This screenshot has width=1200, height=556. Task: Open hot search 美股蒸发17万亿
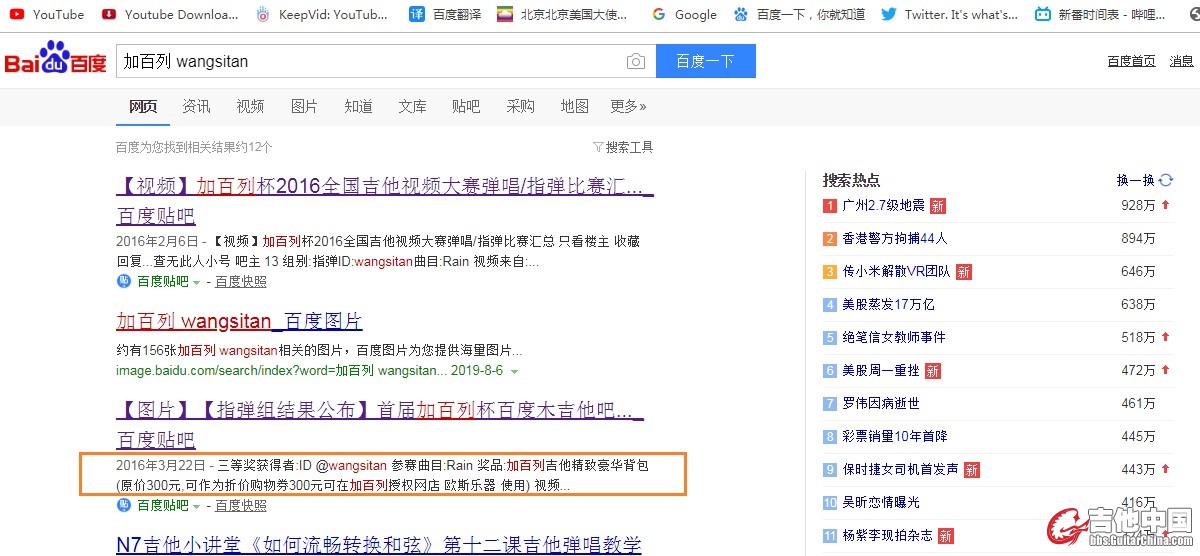888,304
